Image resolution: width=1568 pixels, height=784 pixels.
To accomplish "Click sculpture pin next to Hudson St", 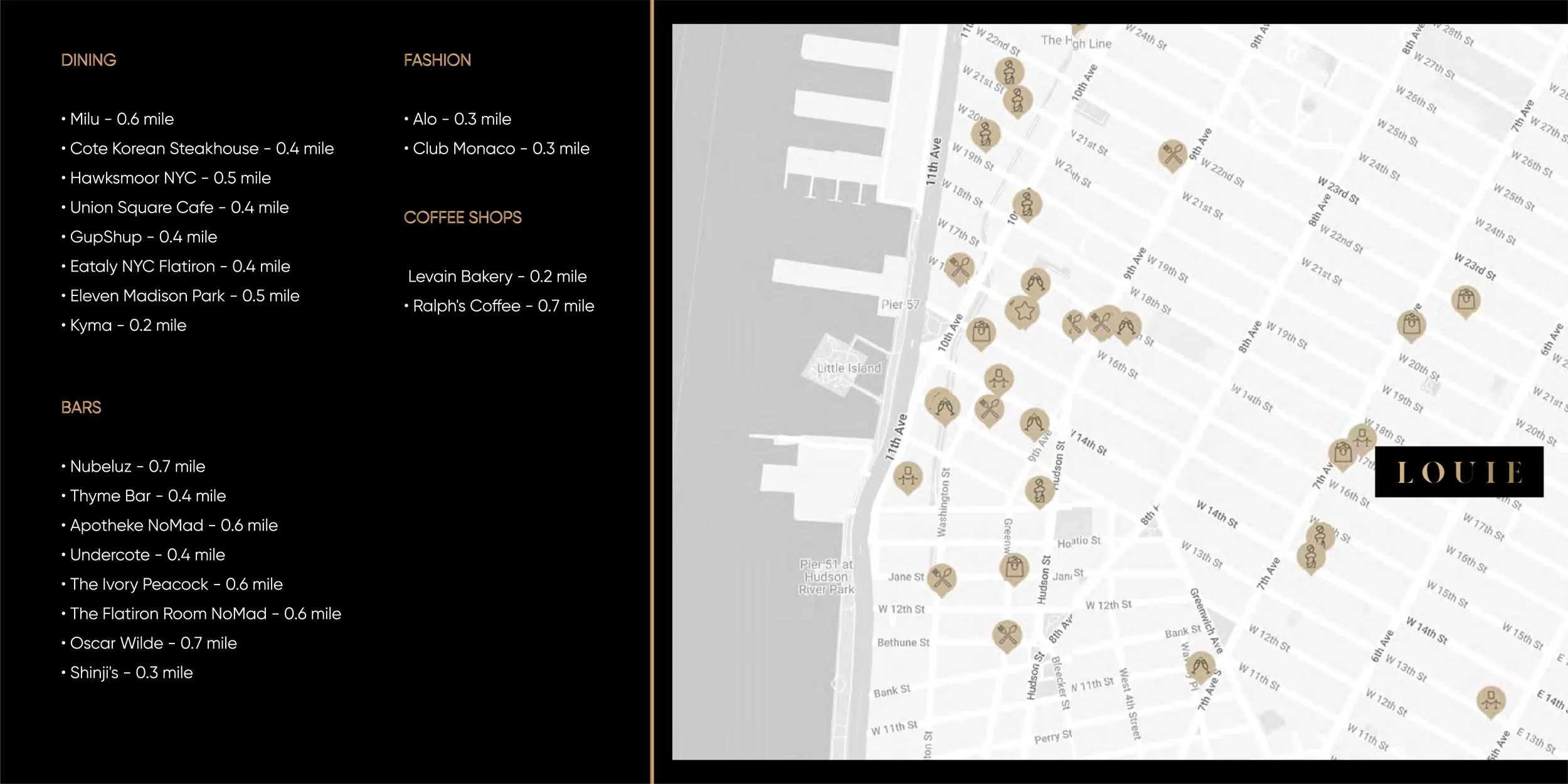I will pos(1039,490).
